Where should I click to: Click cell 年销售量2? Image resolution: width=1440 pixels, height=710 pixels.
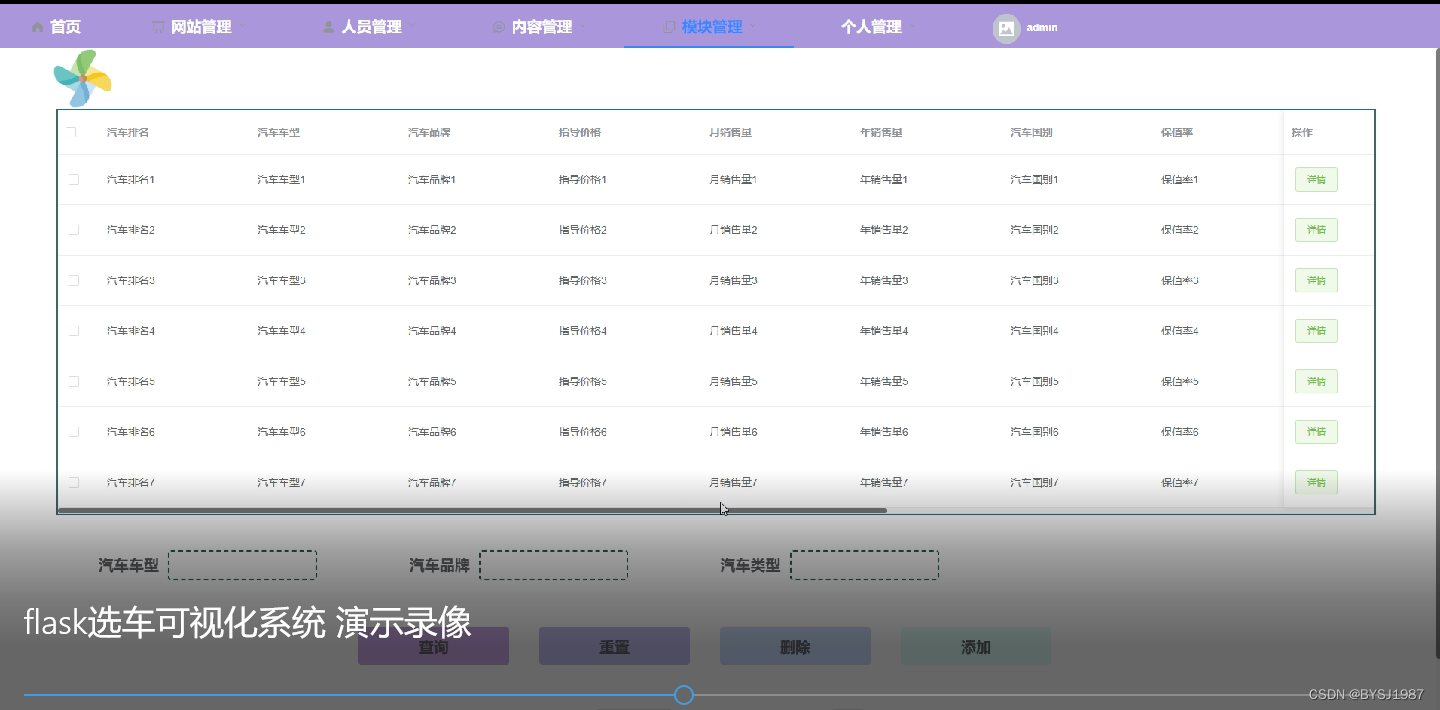(884, 230)
